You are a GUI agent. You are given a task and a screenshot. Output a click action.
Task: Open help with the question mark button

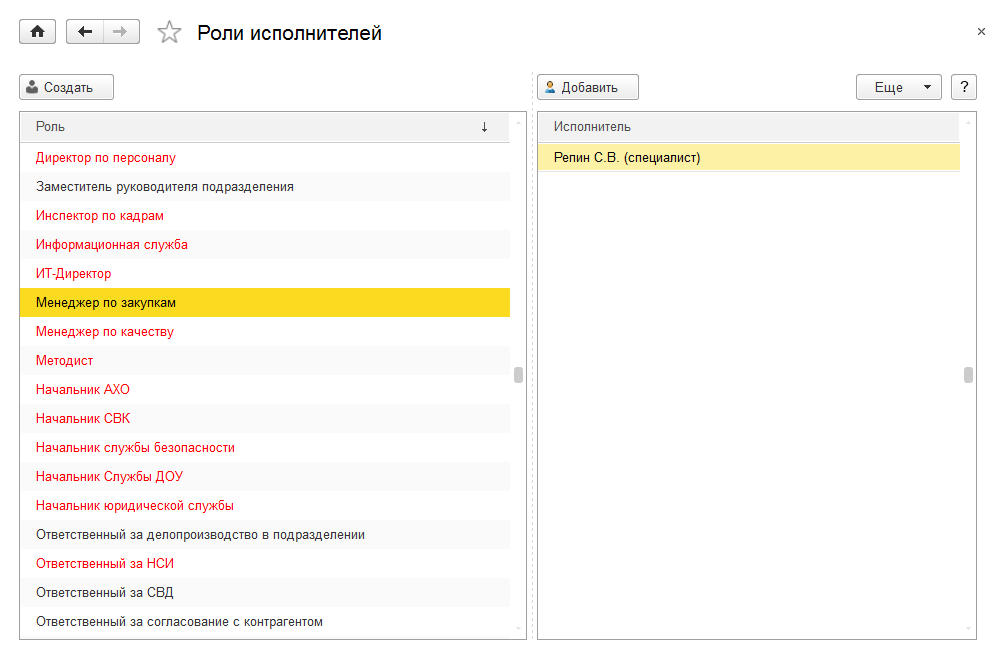pos(964,87)
